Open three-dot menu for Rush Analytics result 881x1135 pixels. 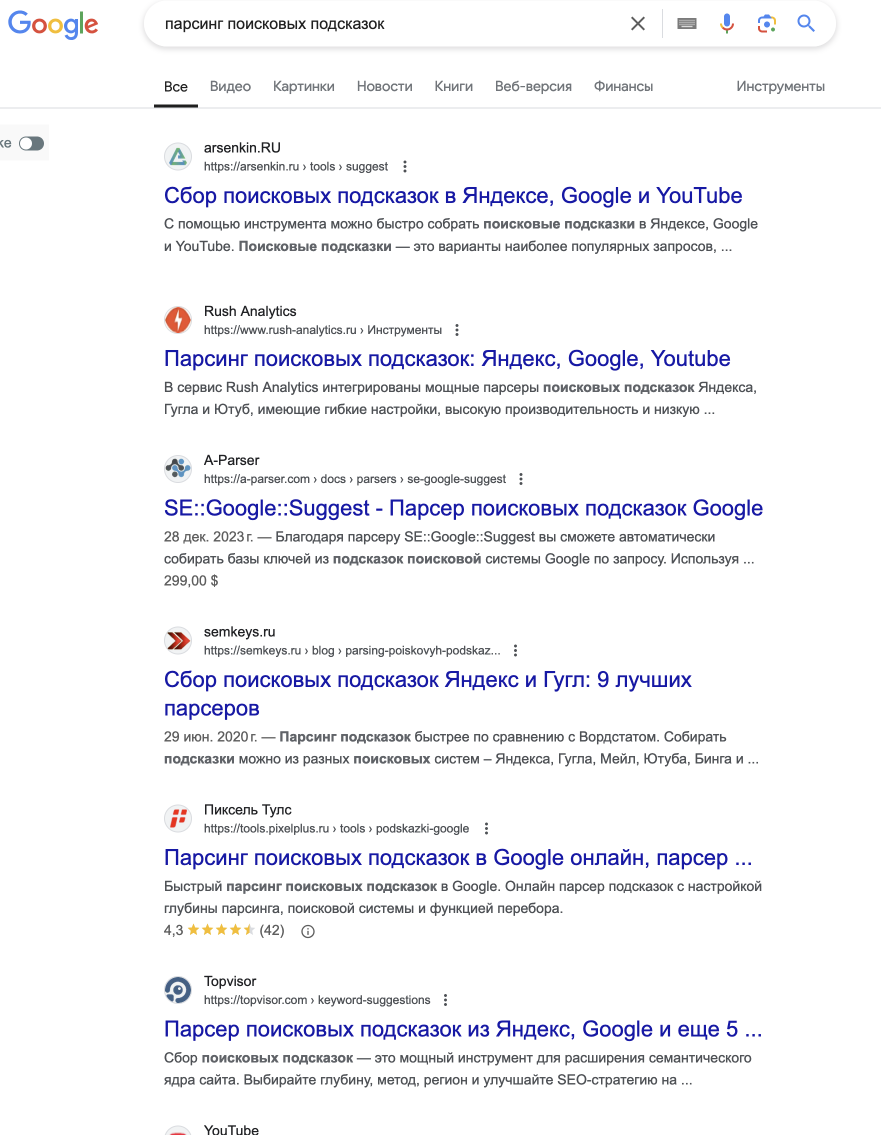[457, 330]
